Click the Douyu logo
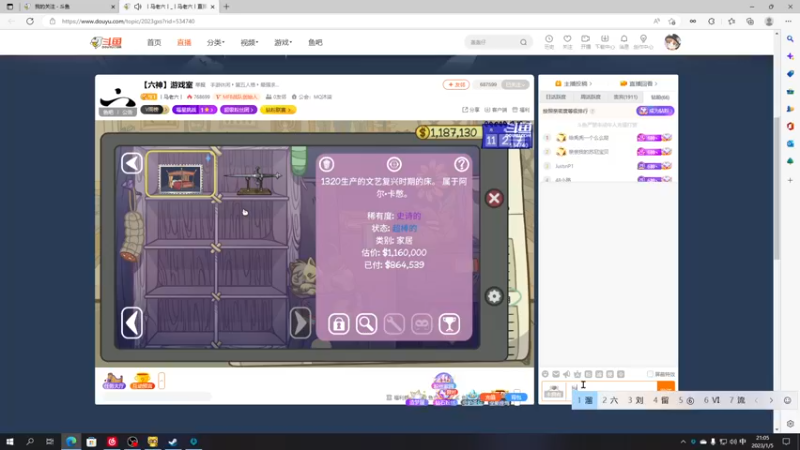 click(106, 42)
